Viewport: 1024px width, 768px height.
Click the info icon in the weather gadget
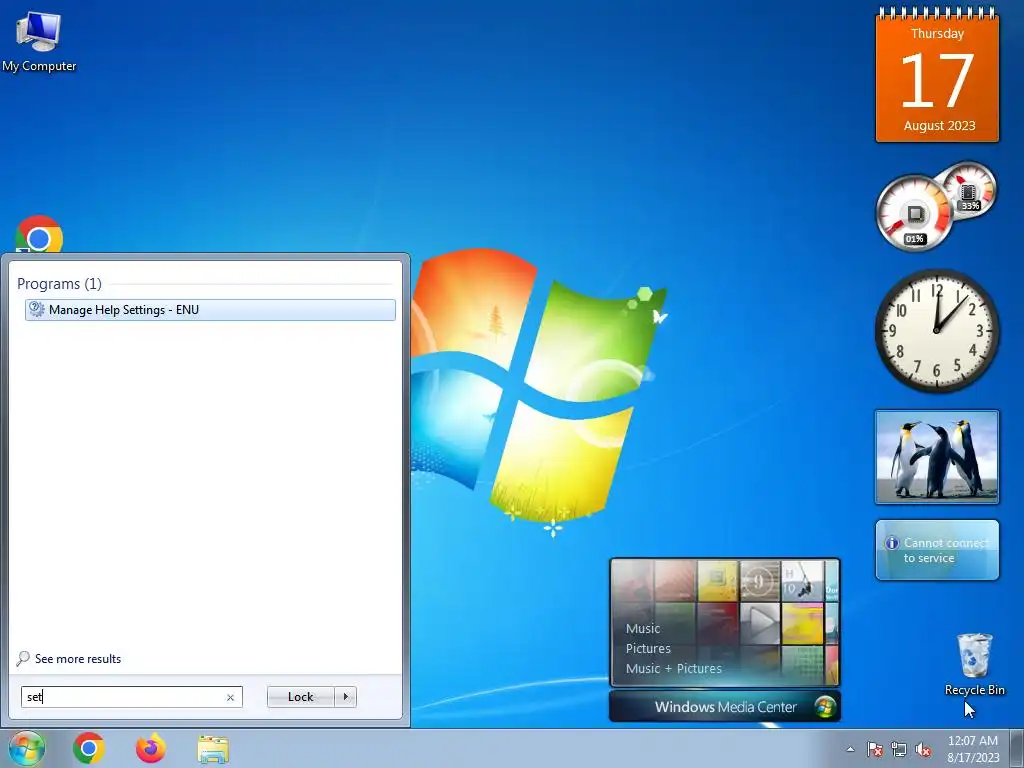[891, 543]
